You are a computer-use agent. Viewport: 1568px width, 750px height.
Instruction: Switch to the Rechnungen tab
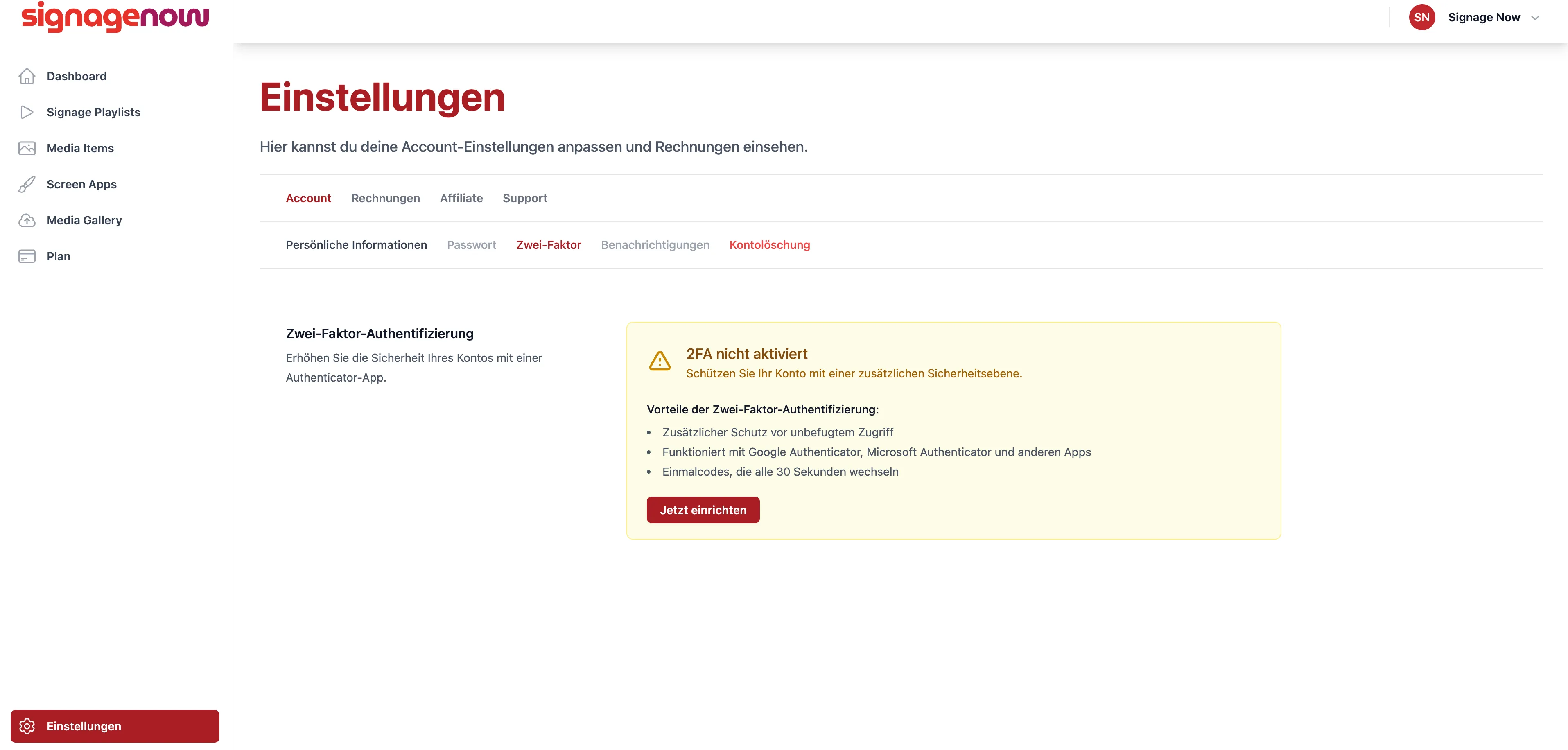(385, 198)
